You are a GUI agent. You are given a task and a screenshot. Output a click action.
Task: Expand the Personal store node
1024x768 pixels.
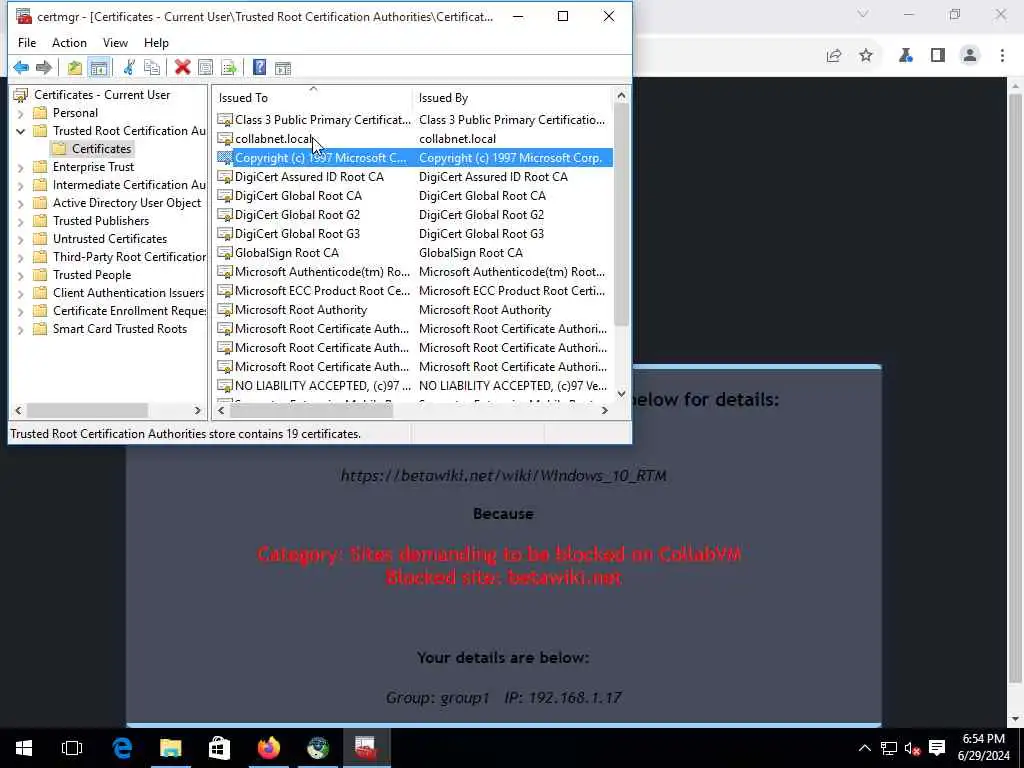click(x=20, y=113)
